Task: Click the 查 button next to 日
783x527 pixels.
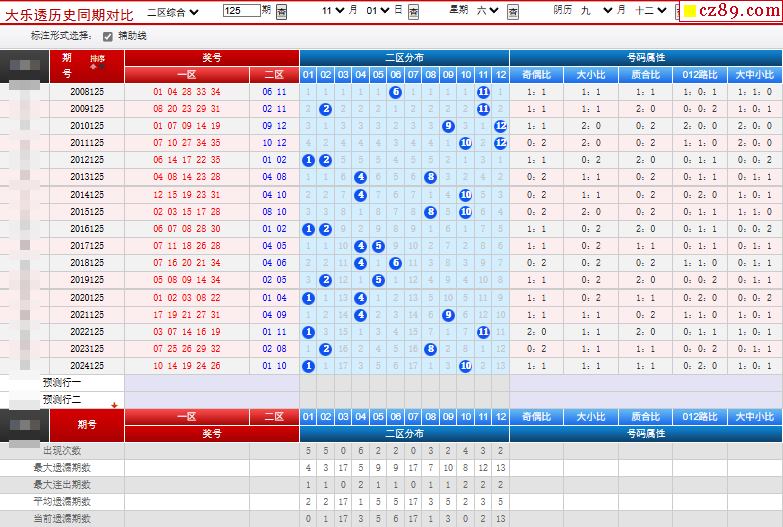Action: [x=413, y=12]
